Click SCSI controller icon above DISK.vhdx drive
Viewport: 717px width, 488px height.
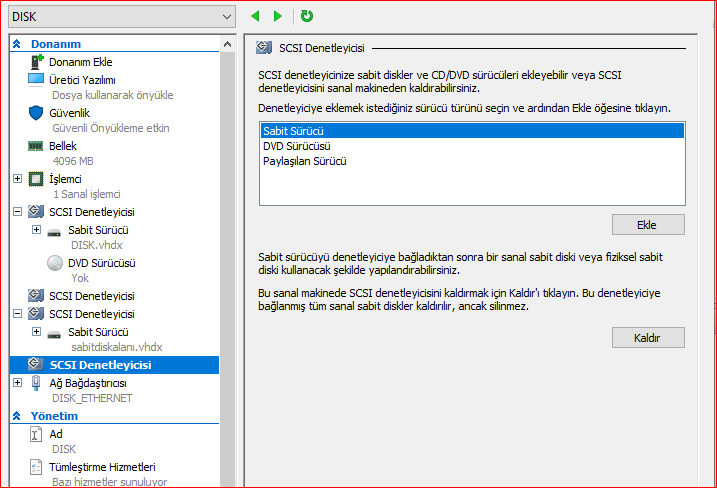point(36,211)
